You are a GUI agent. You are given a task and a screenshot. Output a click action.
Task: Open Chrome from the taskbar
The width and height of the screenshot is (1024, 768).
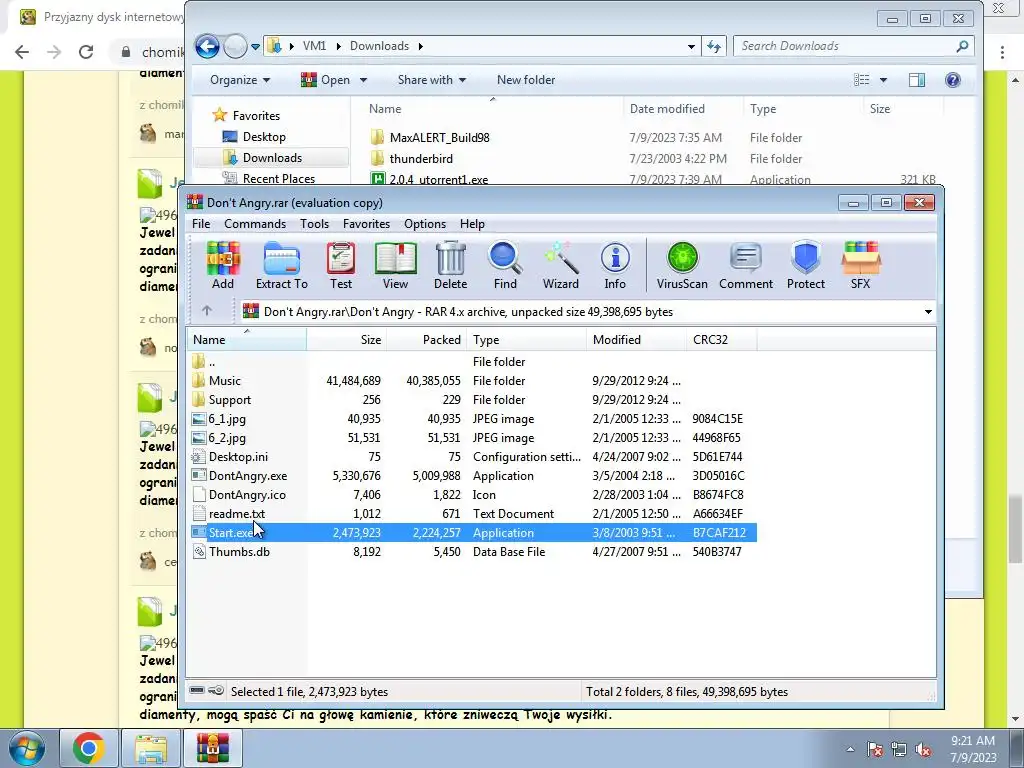click(x=89, y=748)
